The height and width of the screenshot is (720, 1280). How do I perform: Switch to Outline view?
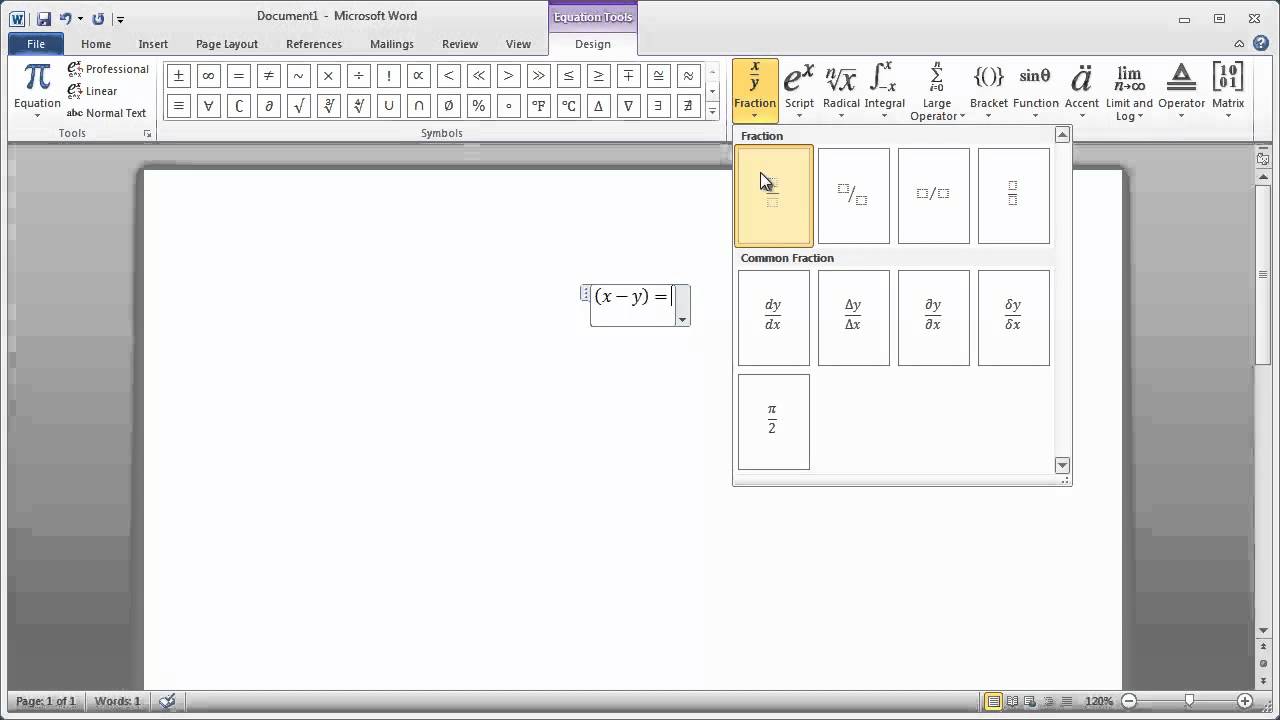pos(1050,701)
